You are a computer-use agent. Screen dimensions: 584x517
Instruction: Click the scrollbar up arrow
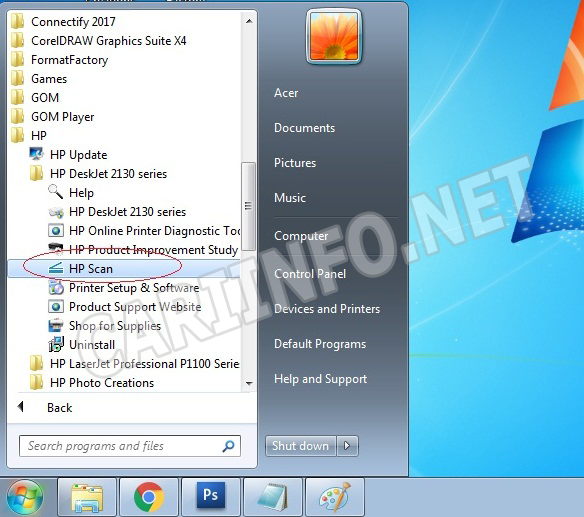(249, 21)
